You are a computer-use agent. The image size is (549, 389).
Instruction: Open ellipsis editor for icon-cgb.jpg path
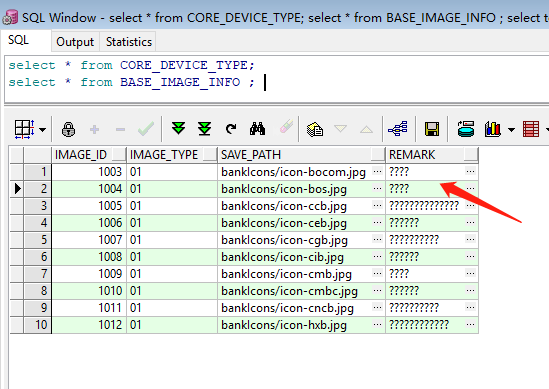click(x=377, y=239)
